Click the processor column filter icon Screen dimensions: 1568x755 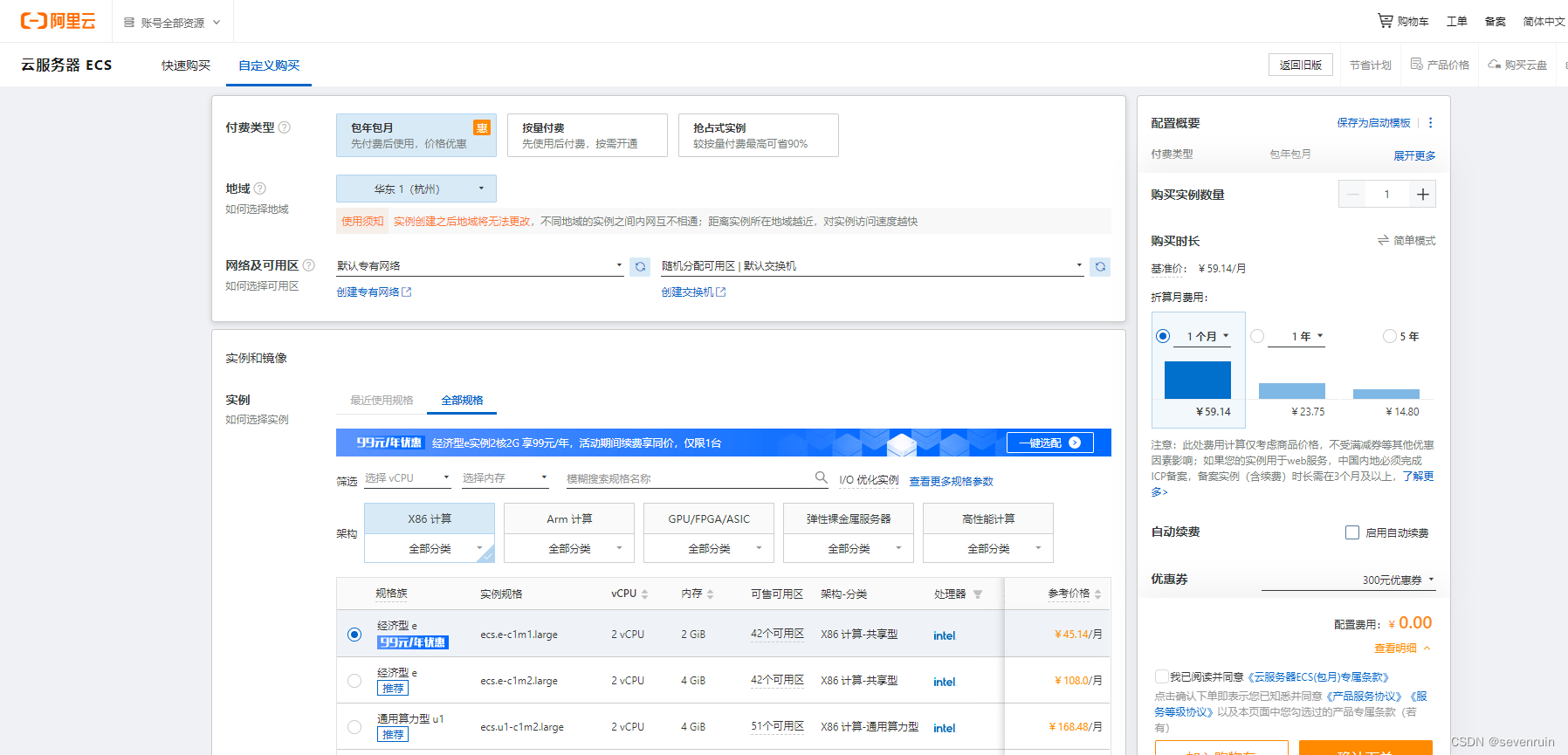click(x=978, y=594)
